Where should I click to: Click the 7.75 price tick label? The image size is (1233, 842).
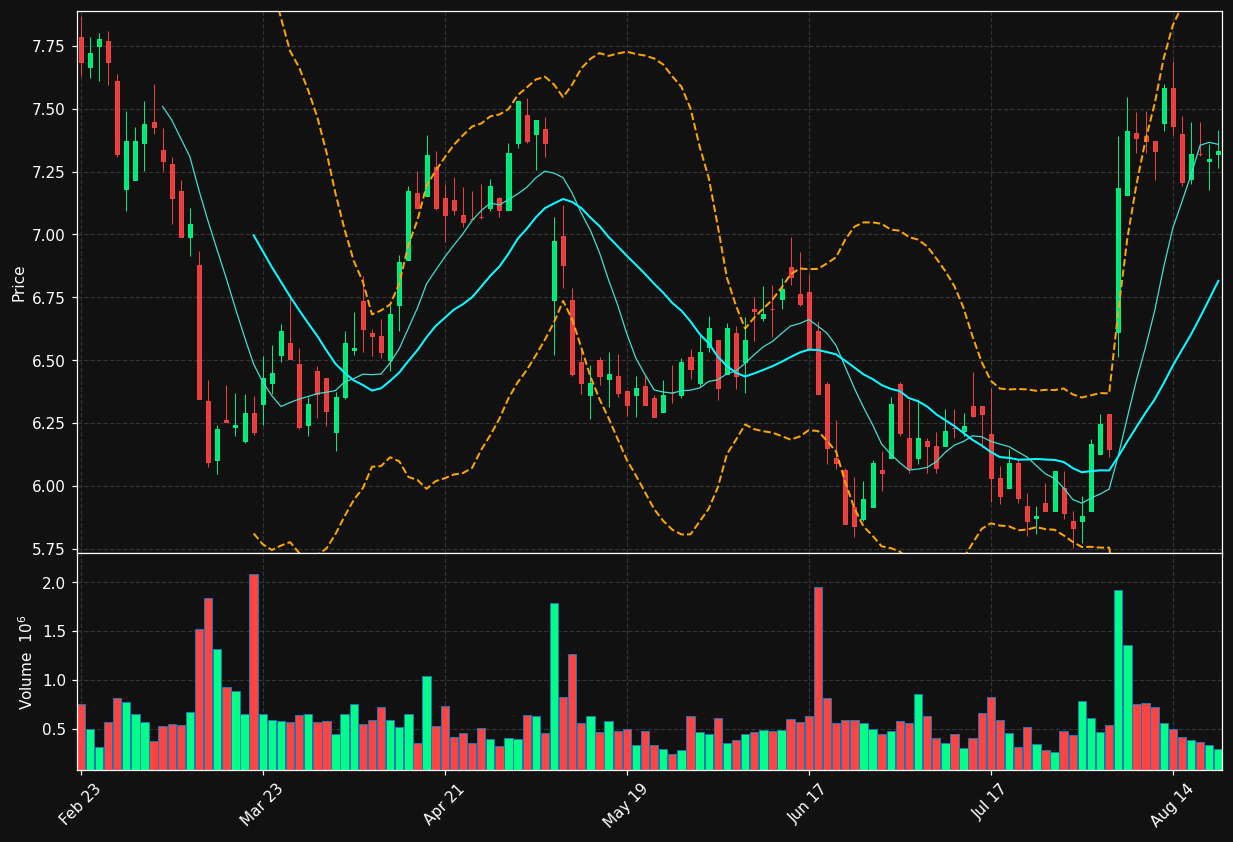point(51,47)
